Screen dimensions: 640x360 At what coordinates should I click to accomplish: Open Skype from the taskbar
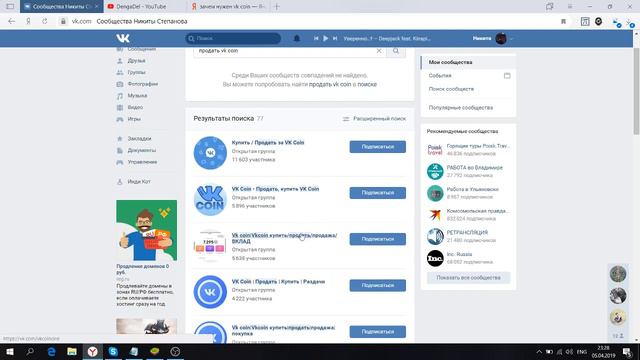click(113, 351)
